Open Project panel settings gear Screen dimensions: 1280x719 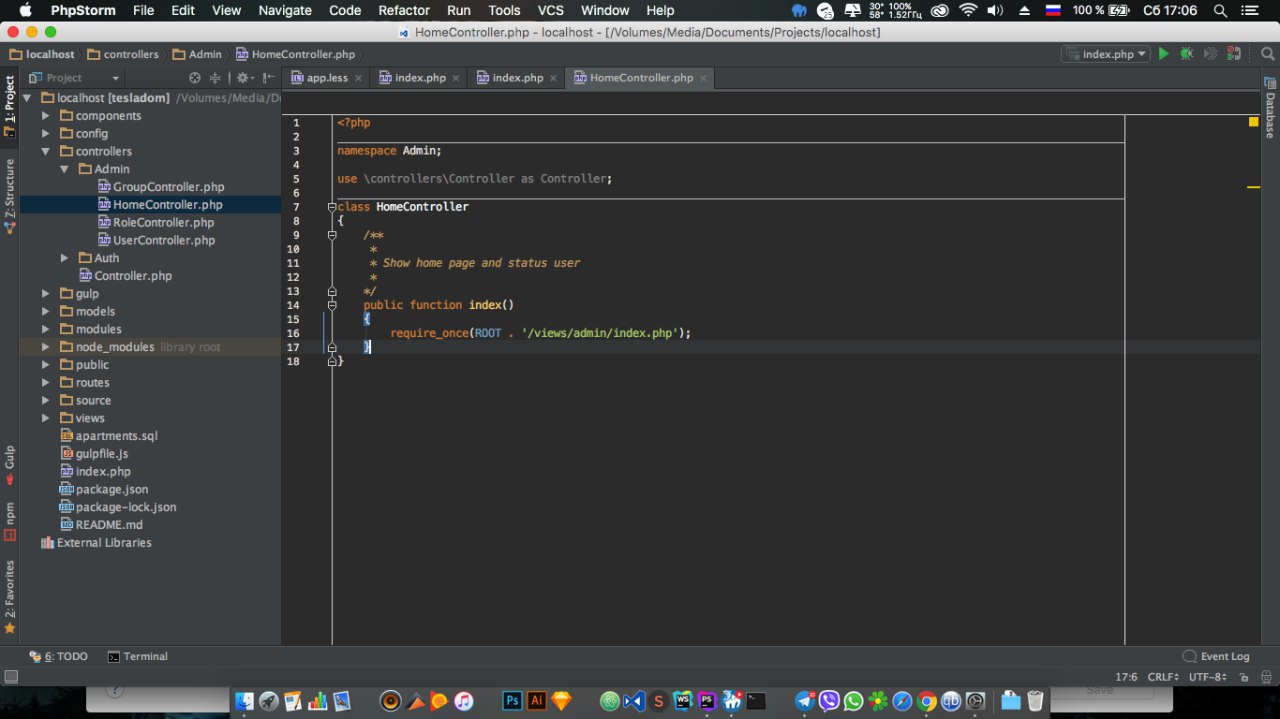[x=241, y=78]
